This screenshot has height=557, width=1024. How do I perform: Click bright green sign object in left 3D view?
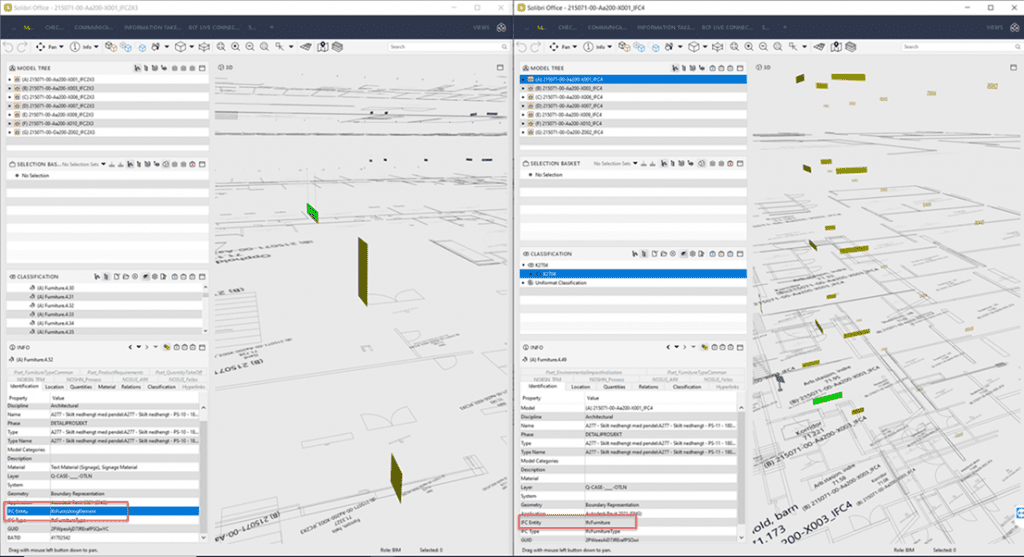(312, 211)
